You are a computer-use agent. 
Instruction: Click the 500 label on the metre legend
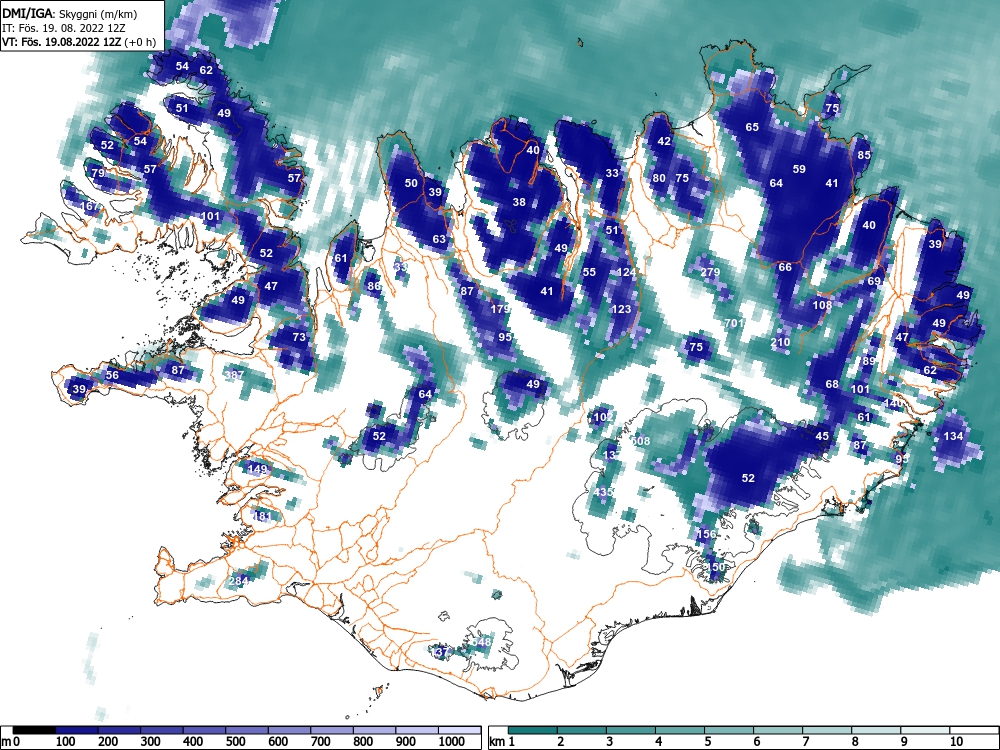click(x=235, y=741)
